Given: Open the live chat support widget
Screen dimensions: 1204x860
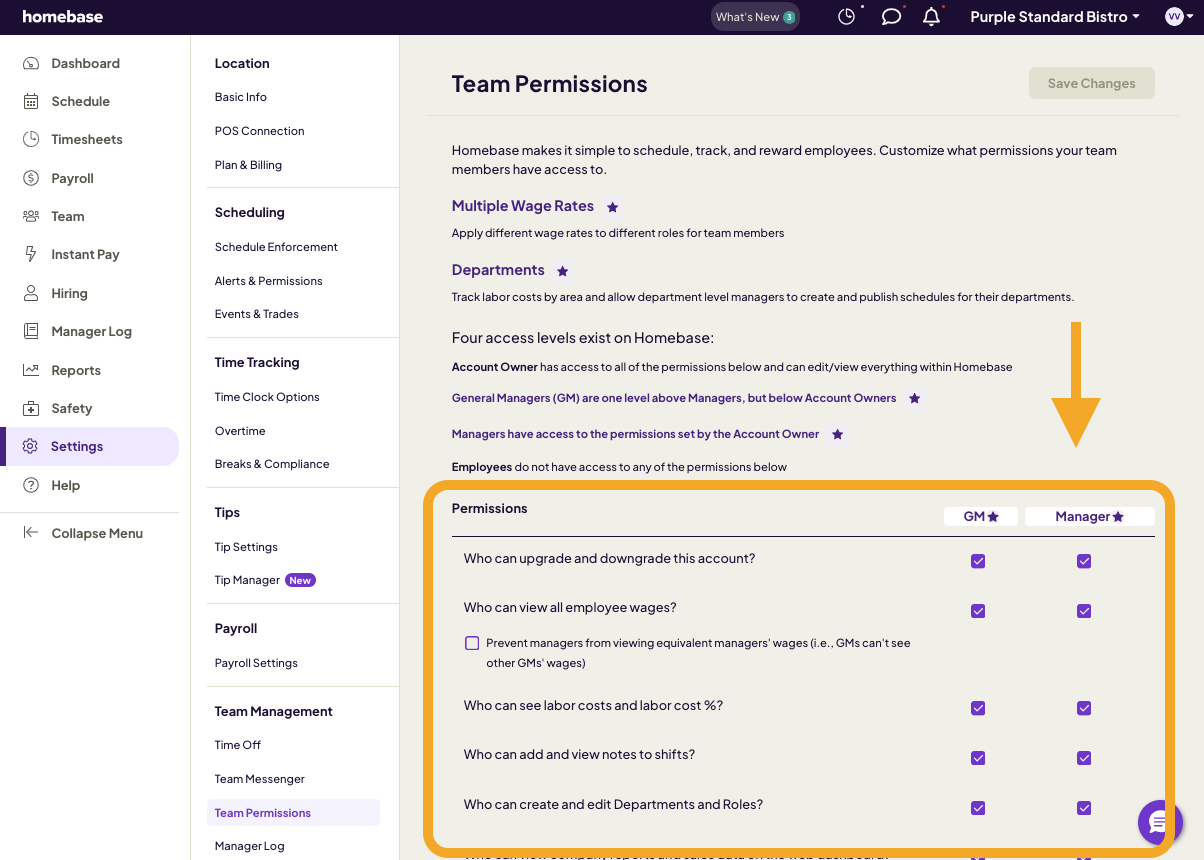Looking at the screenshot, I should (x=1159, y=822).
